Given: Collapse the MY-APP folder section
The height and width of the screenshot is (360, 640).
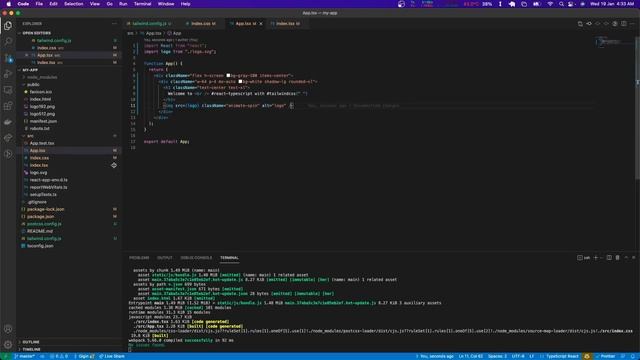Looking at the screenshot, I should pyautogui.click(x=29, y=70).
